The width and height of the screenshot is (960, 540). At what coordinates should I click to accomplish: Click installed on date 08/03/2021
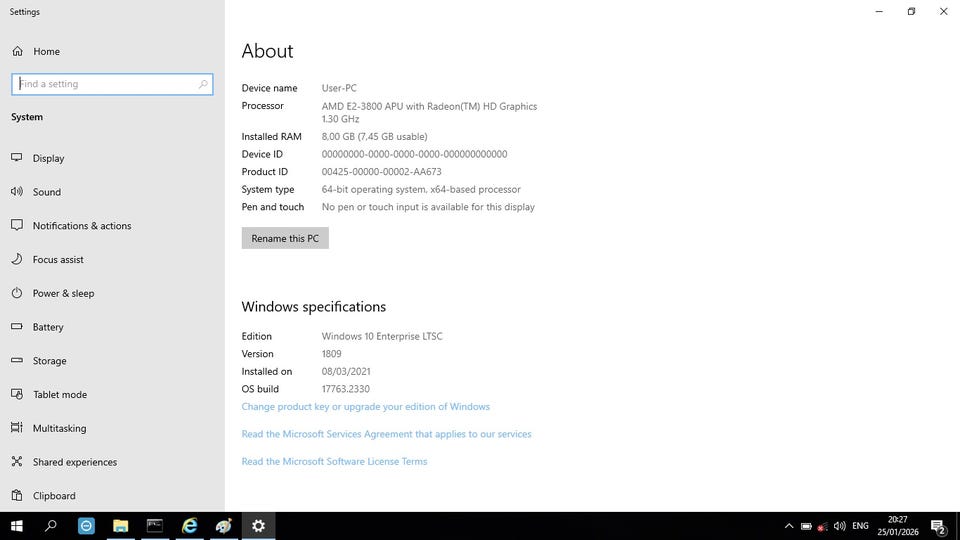[x=346, y=371]
